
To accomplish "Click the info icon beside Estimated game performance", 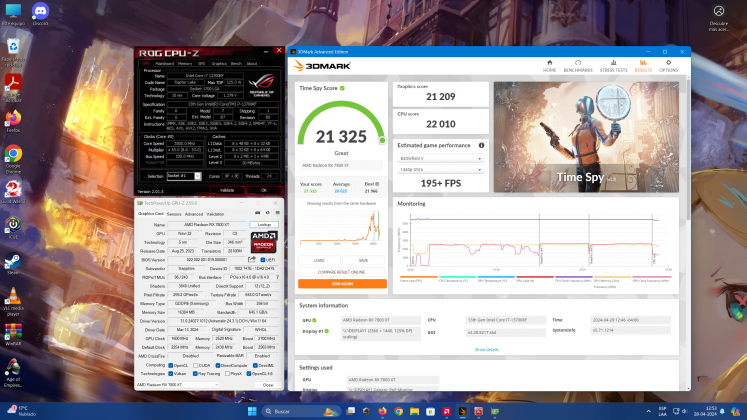I will [481, 145].
